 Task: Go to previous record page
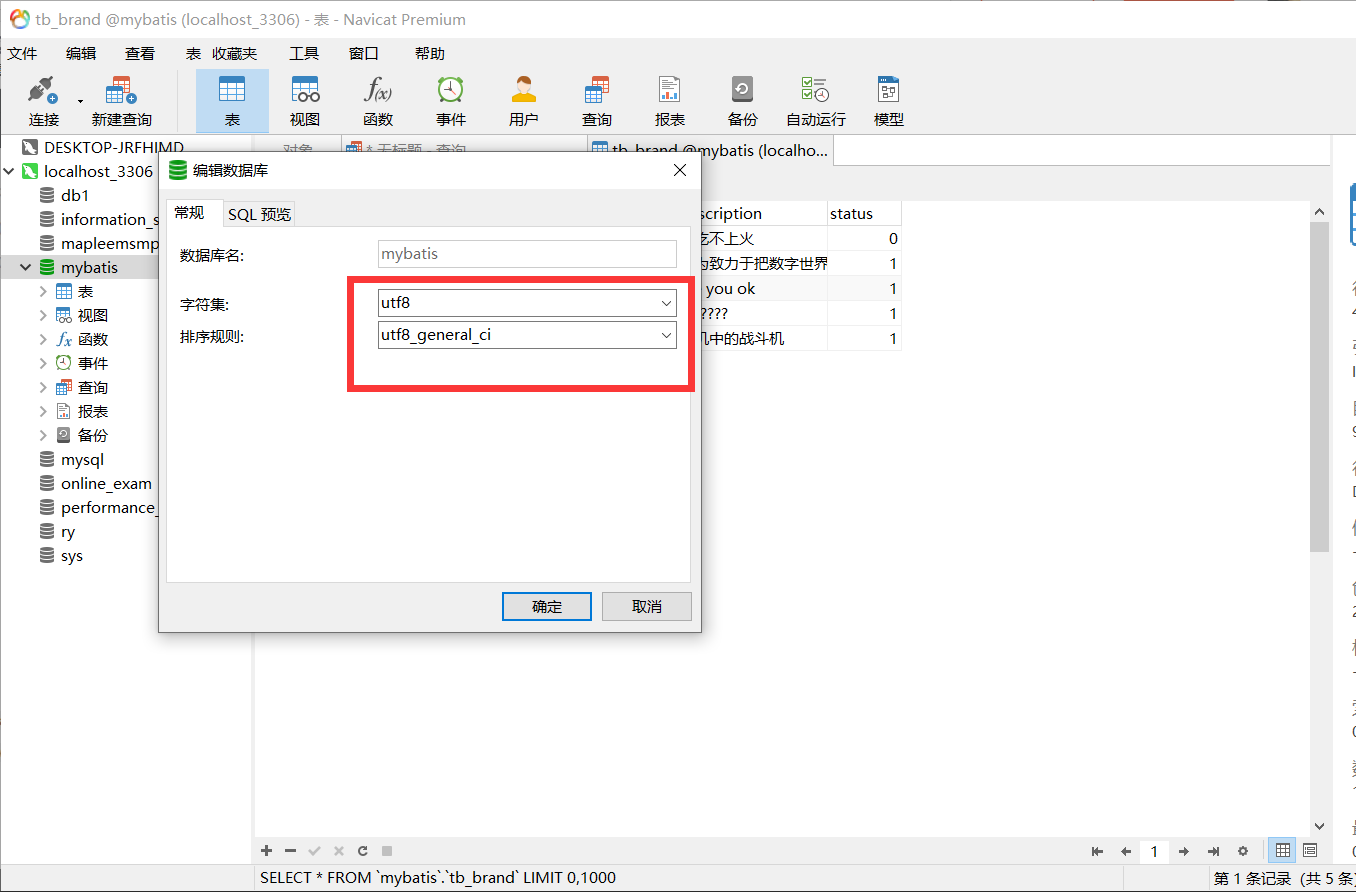click(1126, 852)
